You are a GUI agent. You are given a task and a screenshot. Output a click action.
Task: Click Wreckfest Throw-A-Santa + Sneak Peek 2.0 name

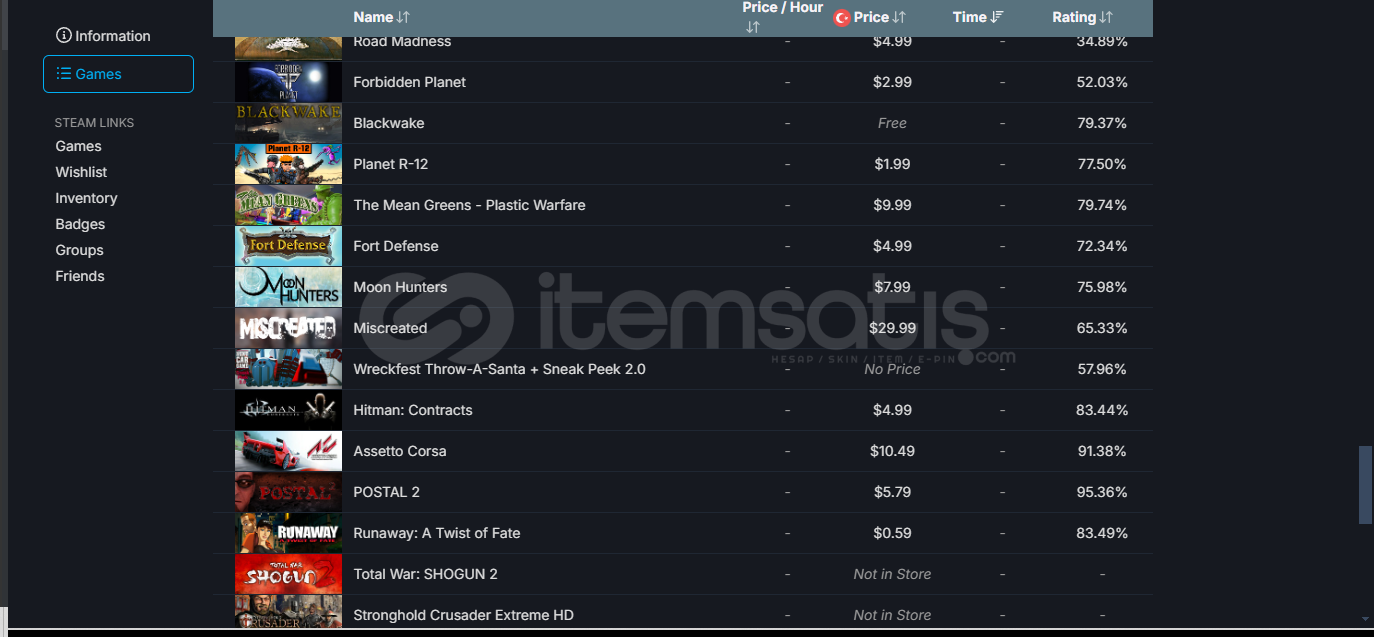(500, 369)
